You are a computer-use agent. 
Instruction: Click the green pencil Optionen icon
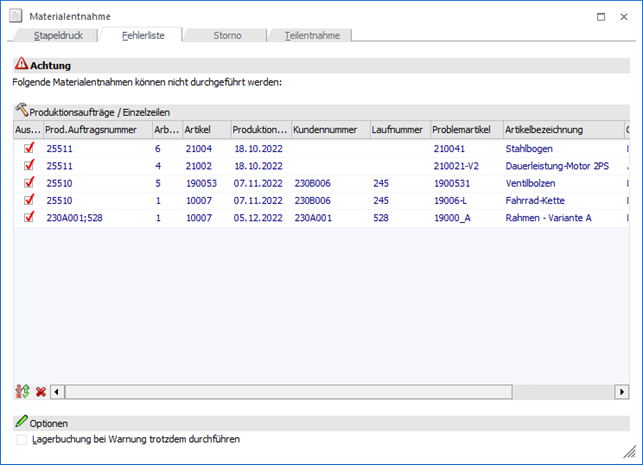pyautogui.click(x=21, y=423)
